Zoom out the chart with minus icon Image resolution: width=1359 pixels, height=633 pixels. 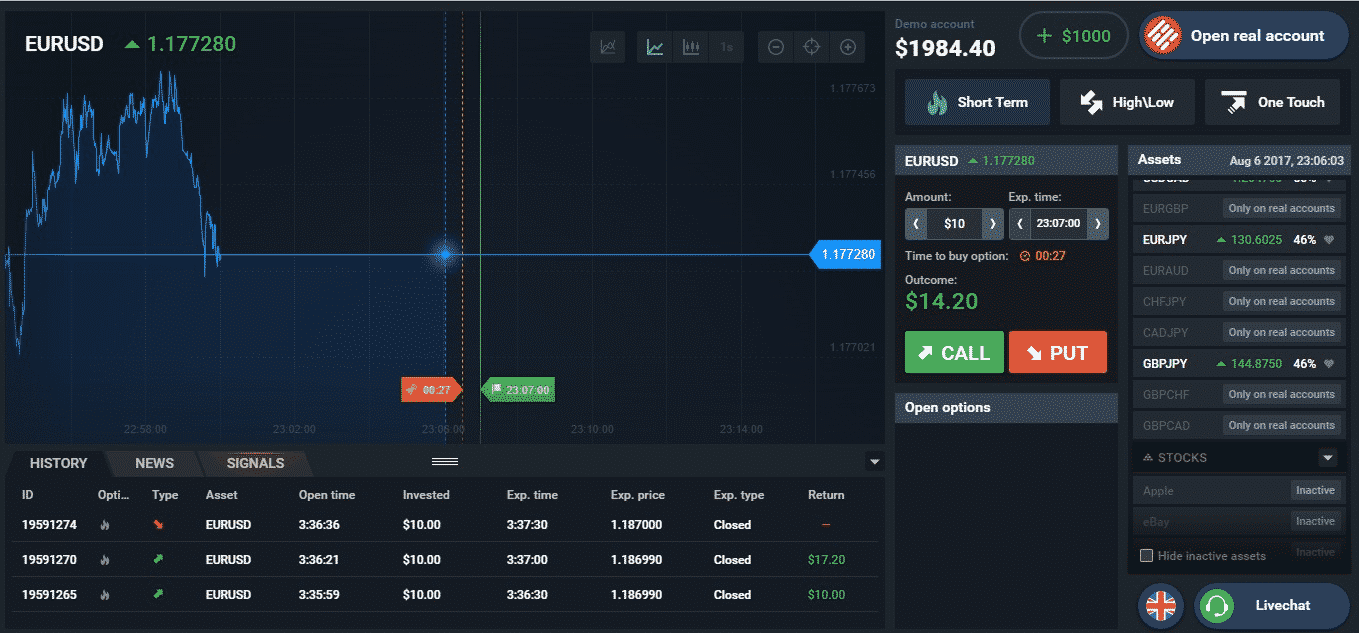[x=775, y=47]
